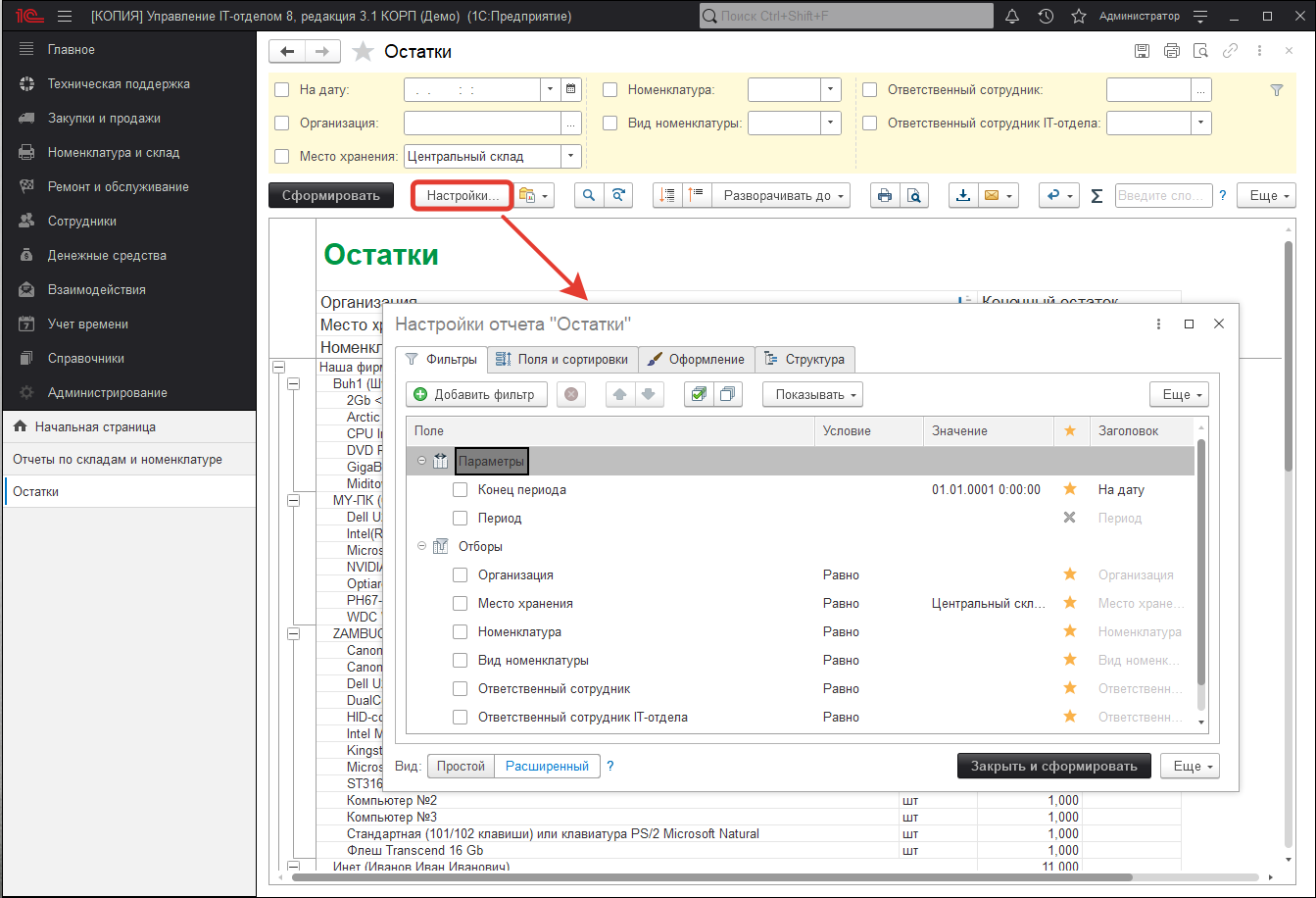Screen dimensions: 1316x898
Task: Expand the 'Разворачивать до' dropdown
Action: pyautogui.click(x=781, y=195)
